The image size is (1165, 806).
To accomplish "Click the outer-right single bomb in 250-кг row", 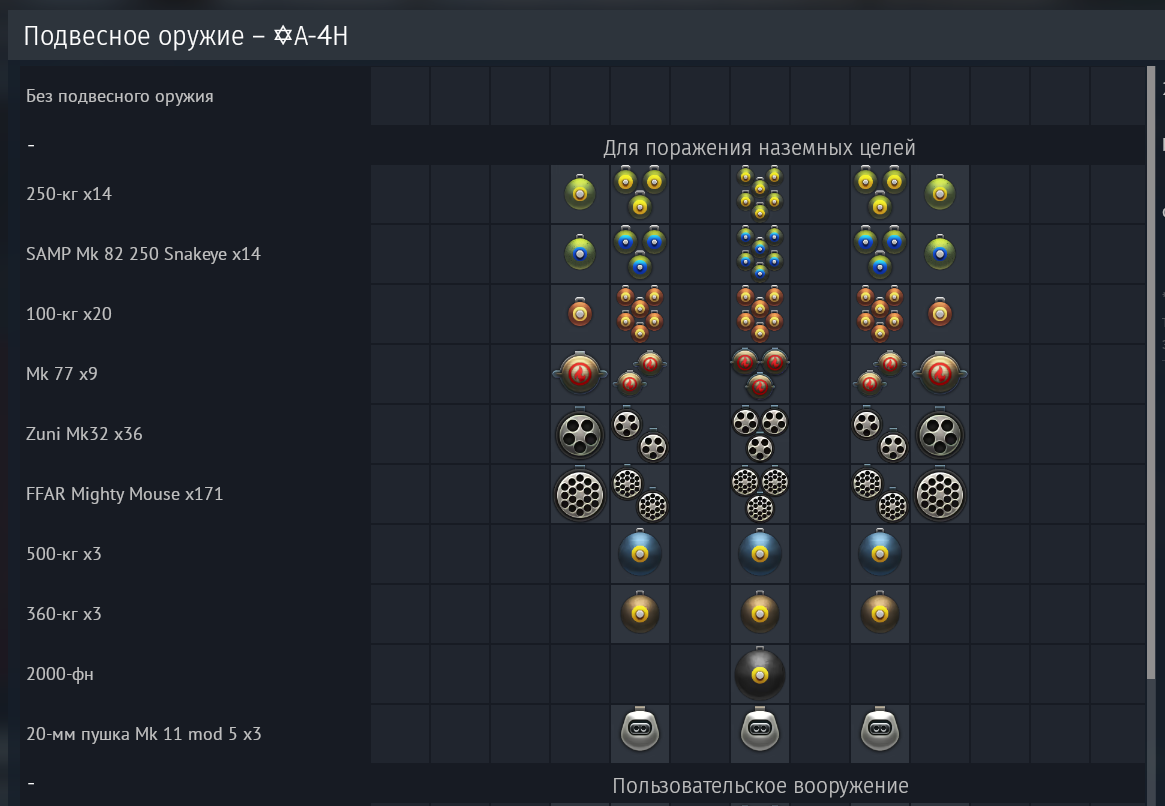I will click(x=939, y=192).
